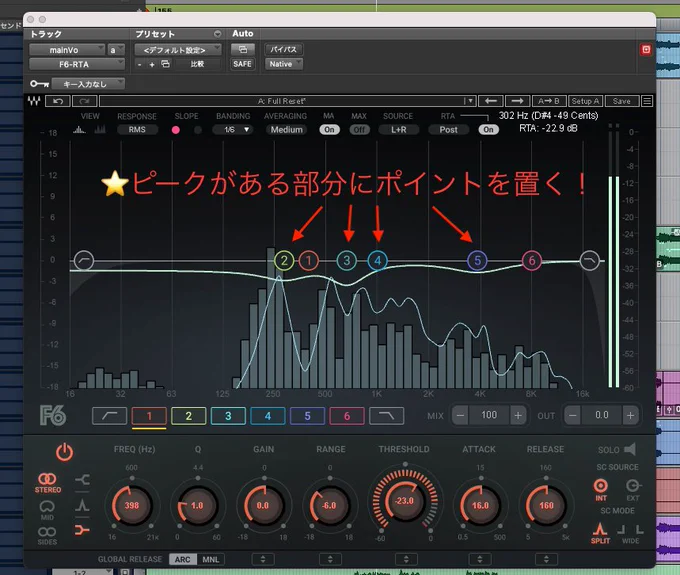This screenshot has width=680, height=575.
Task: Open the 'a' insert slot dropdown
Action: click(116, 50)
